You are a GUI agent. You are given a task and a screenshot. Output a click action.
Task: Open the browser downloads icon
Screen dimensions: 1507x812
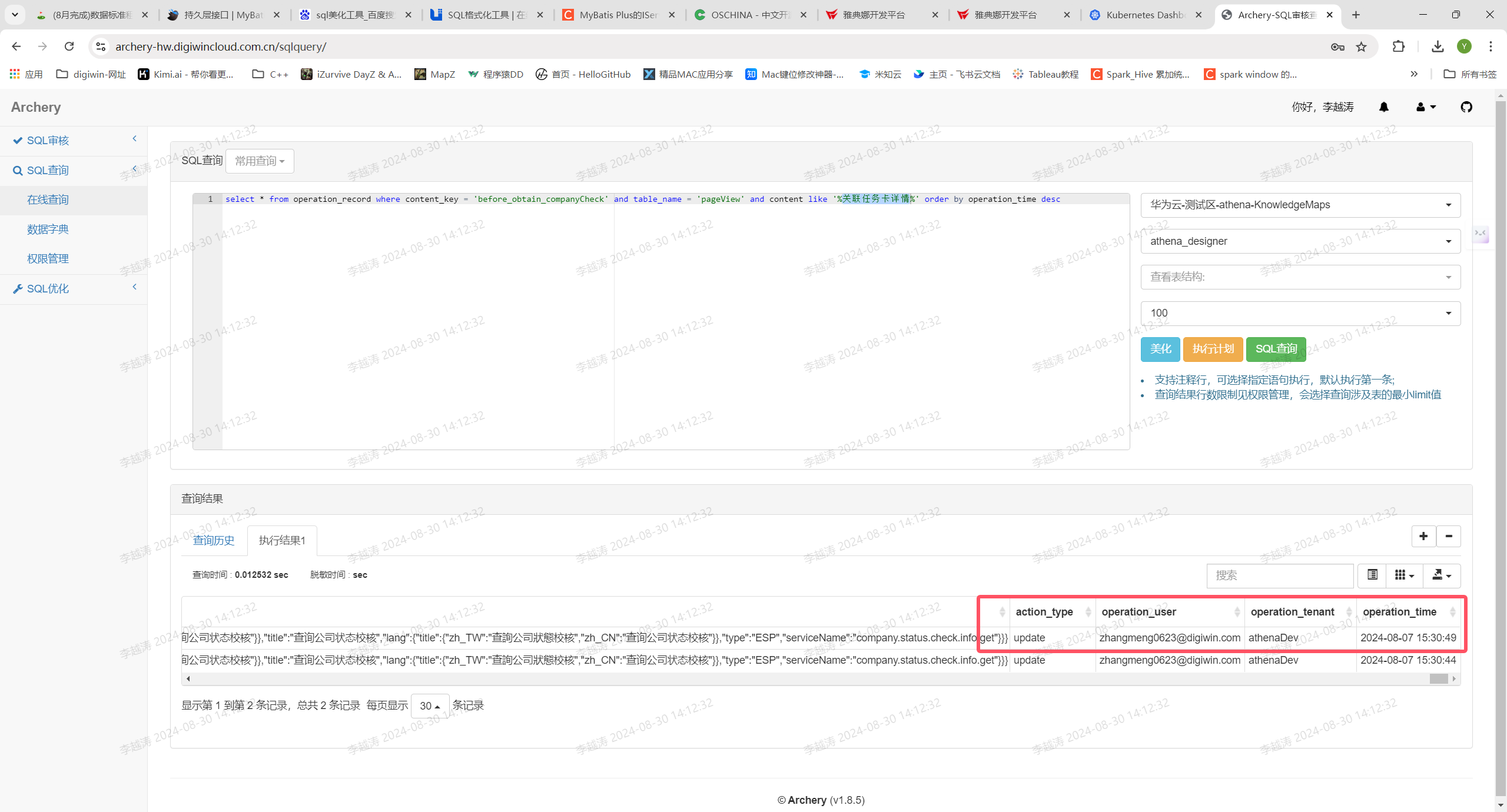pyautogui.click(x=1438, y=46)
